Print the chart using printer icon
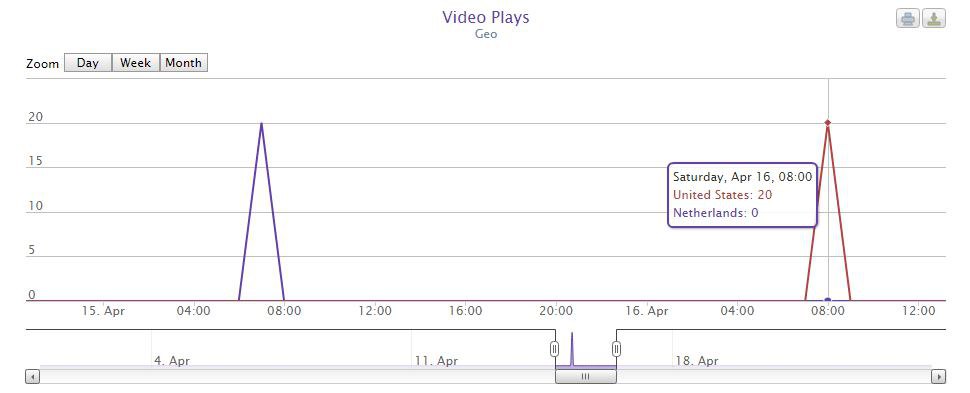The height and width of the screenshot is (393, 970). tap(908, 19)
